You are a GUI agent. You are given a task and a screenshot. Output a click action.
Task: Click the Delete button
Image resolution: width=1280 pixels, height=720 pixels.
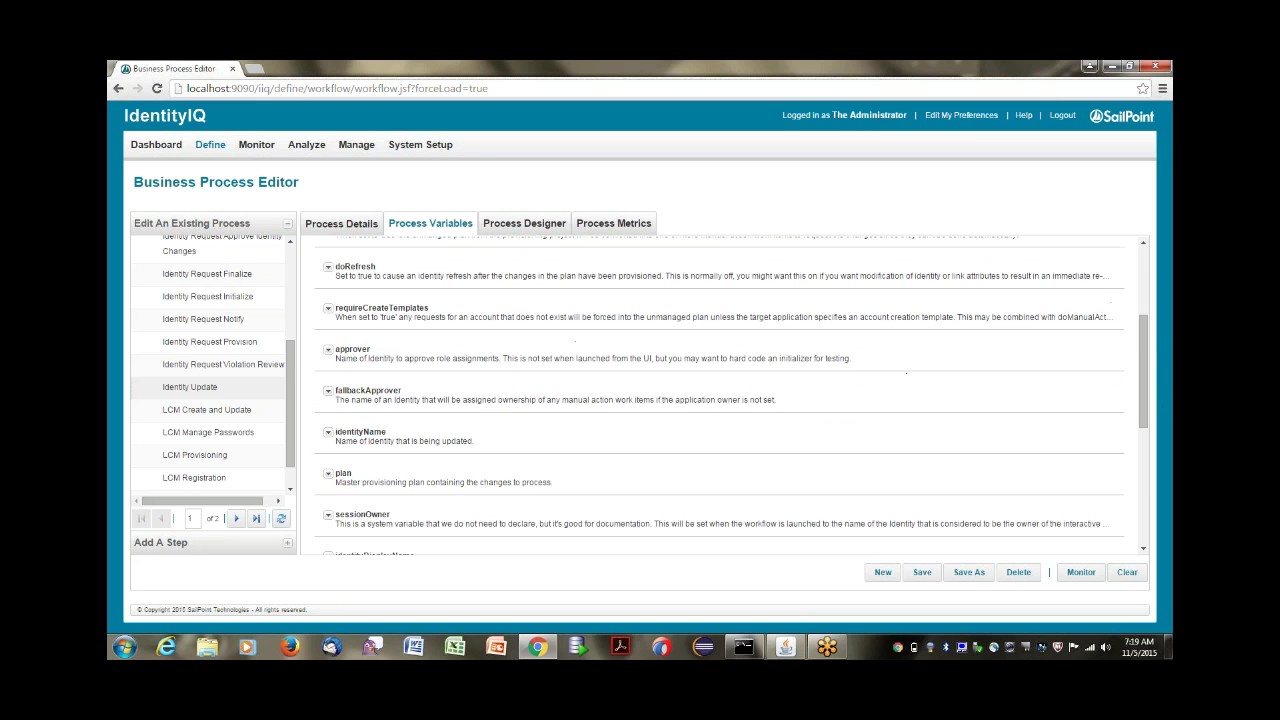click(x=1019, y=572)
